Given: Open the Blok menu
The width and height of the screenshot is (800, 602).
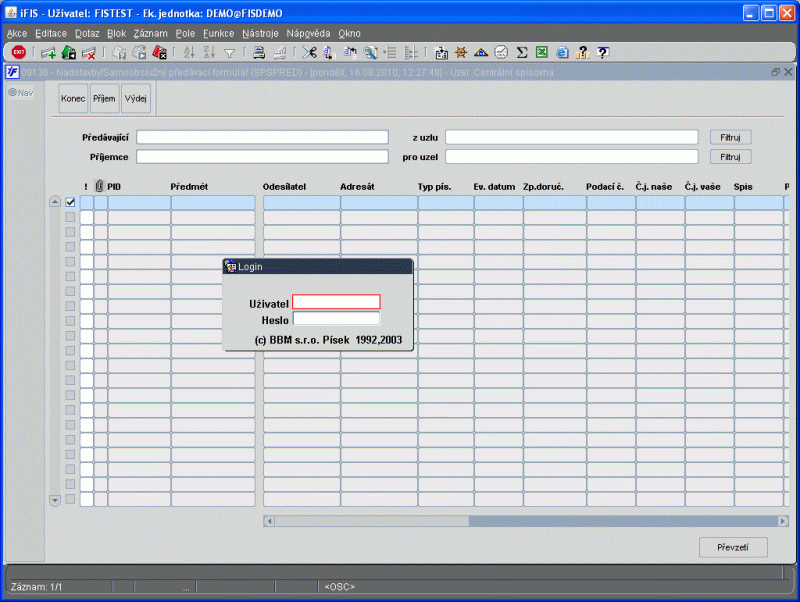Looking at the screenshot, I should 116,34.
